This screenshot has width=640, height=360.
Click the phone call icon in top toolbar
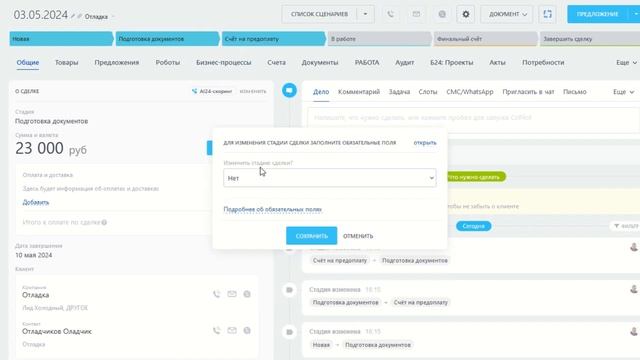tap(391, 14)
